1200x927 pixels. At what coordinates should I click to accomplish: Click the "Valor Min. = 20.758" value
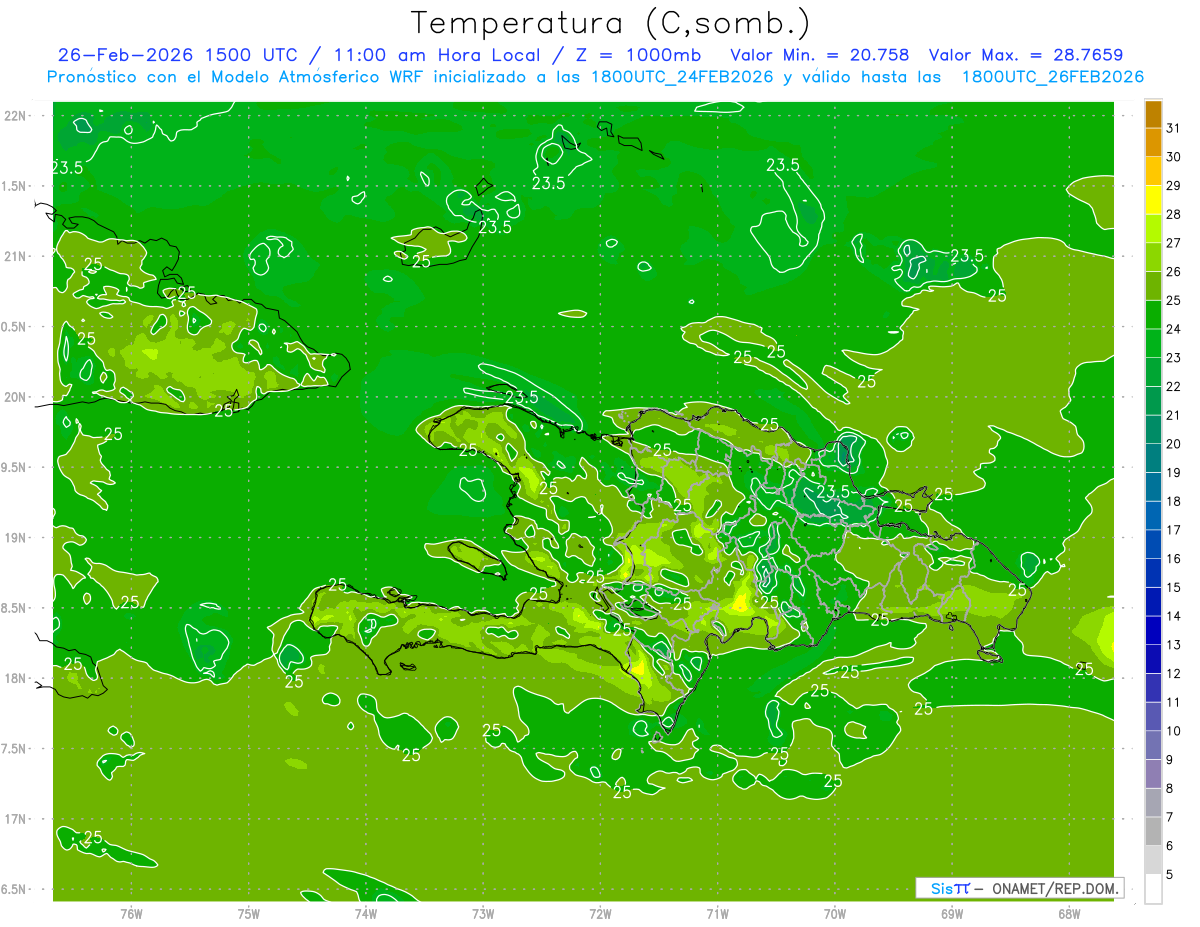point(819,55)
